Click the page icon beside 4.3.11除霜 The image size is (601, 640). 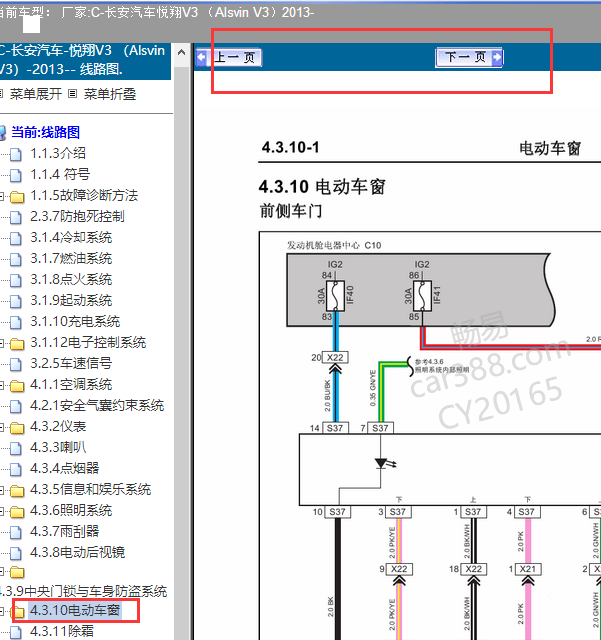tap(16, 632)
